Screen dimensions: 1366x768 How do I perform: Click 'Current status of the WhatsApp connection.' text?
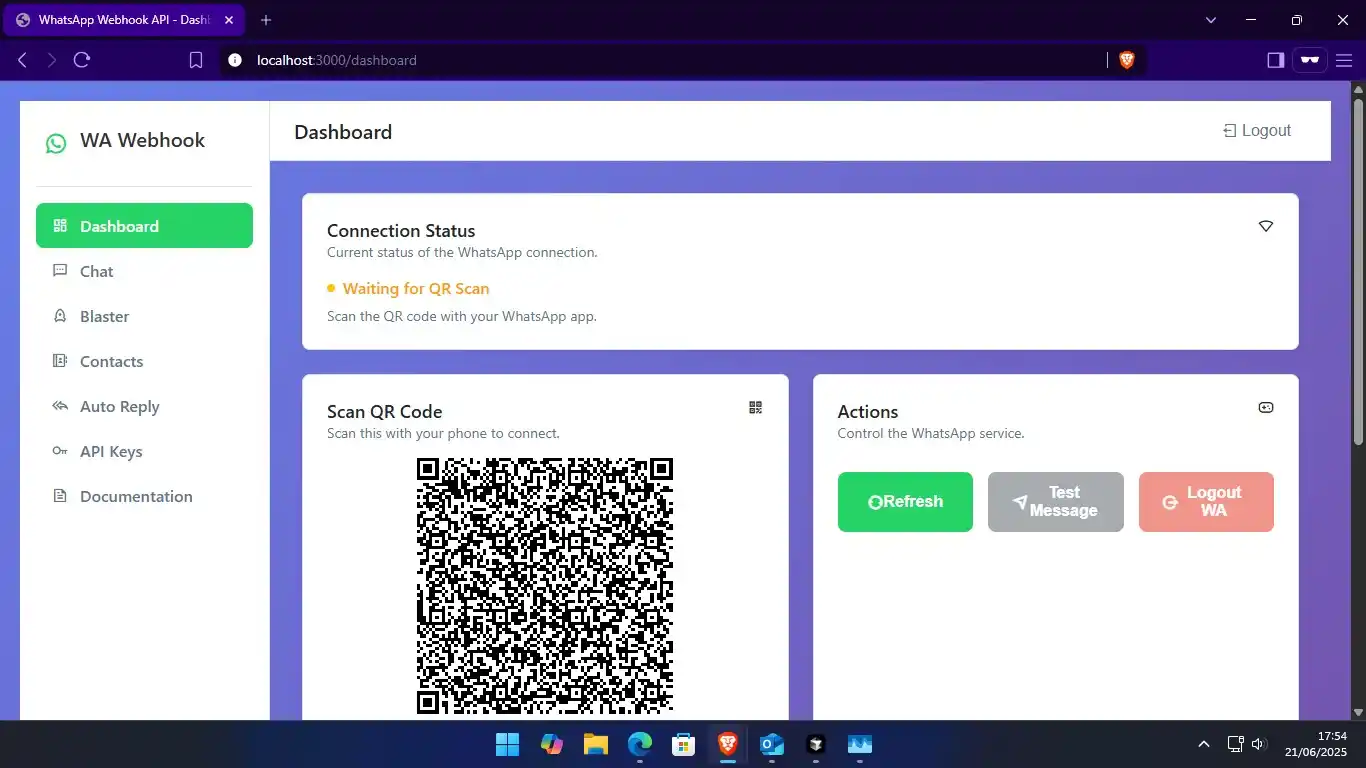462,252
